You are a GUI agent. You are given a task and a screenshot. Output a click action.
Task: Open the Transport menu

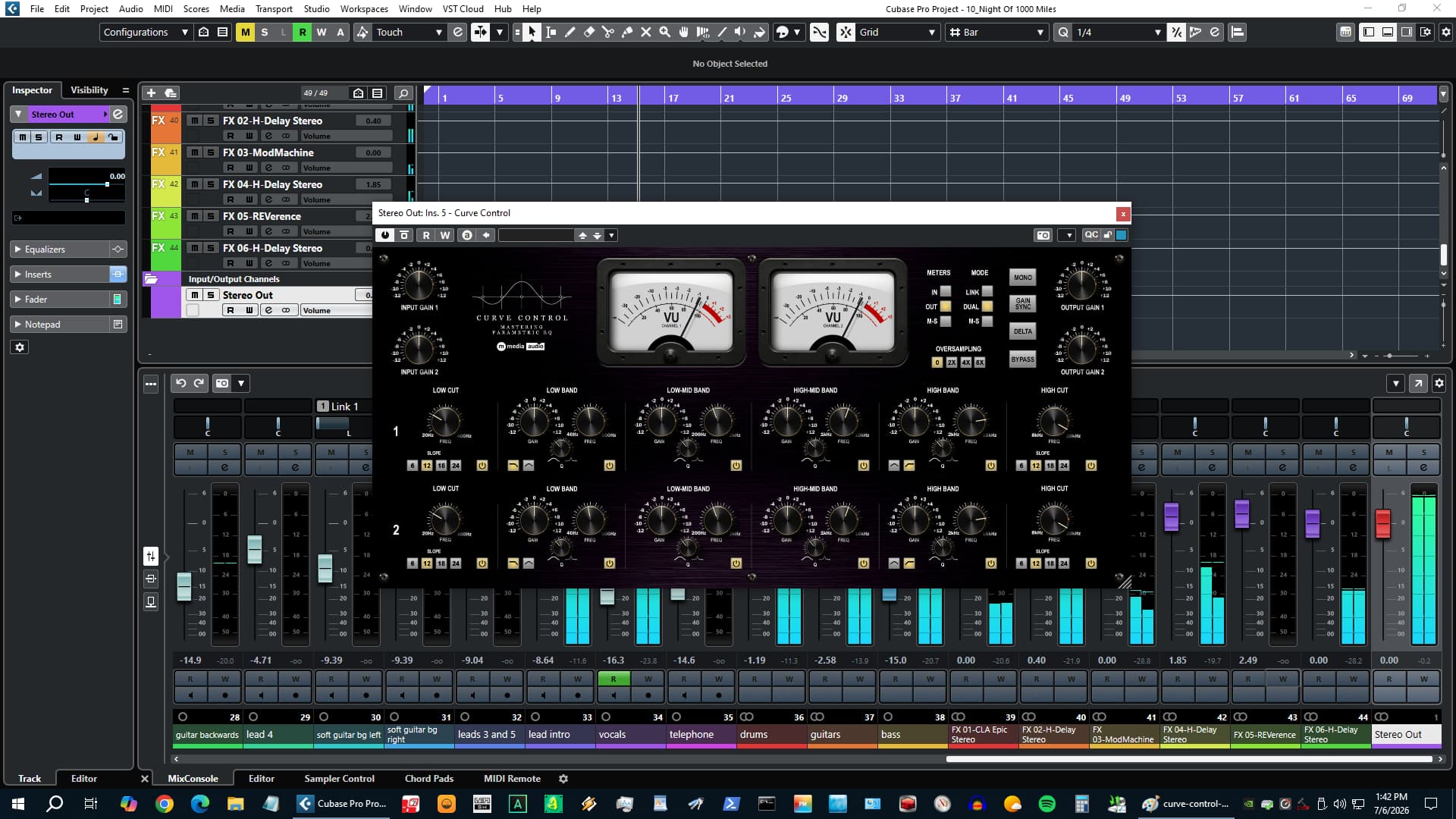[x=274, y=8]
